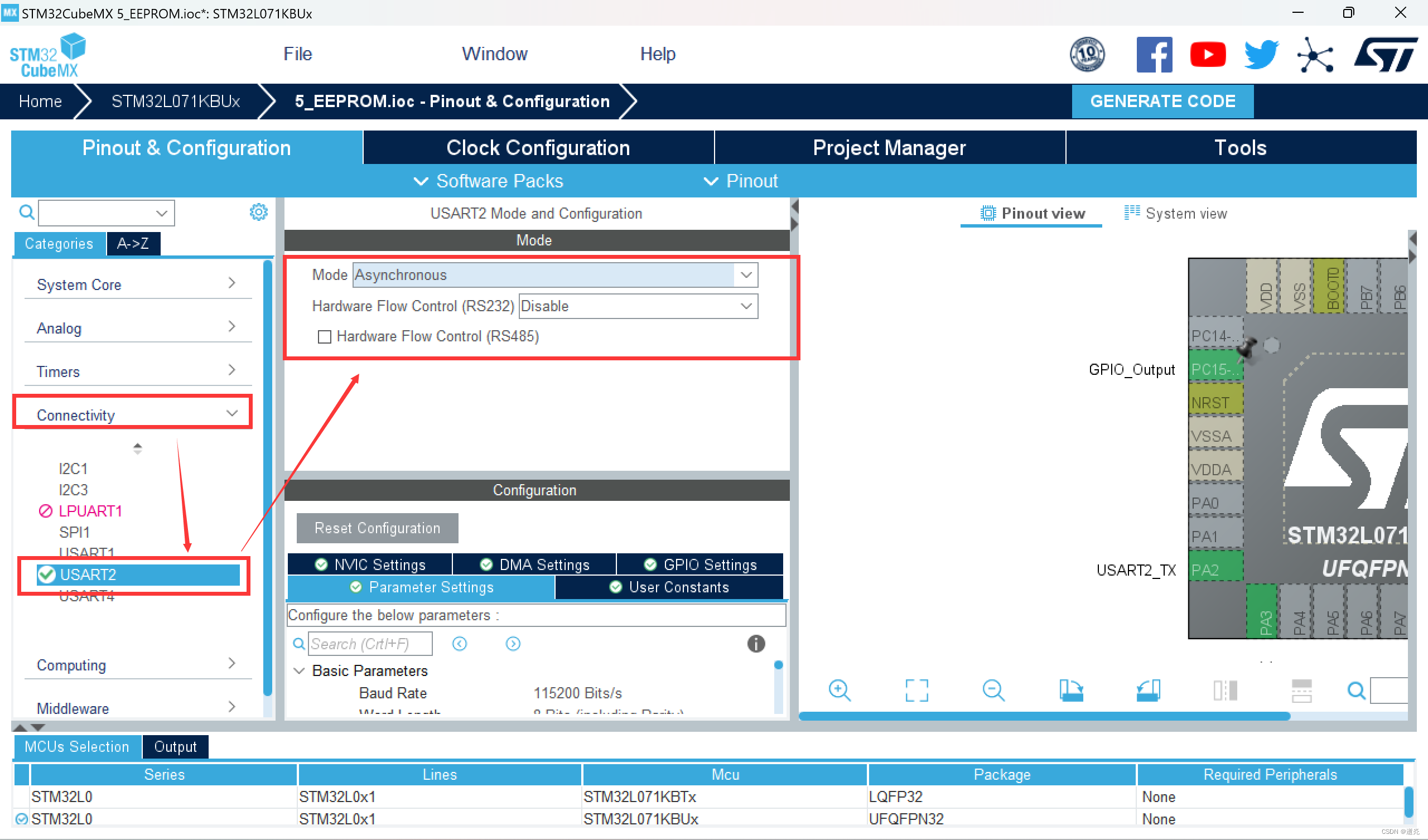Open the NVIC Settings tab
The height and width of the screenshot is (840, 1428).
(x=370, y=564)
